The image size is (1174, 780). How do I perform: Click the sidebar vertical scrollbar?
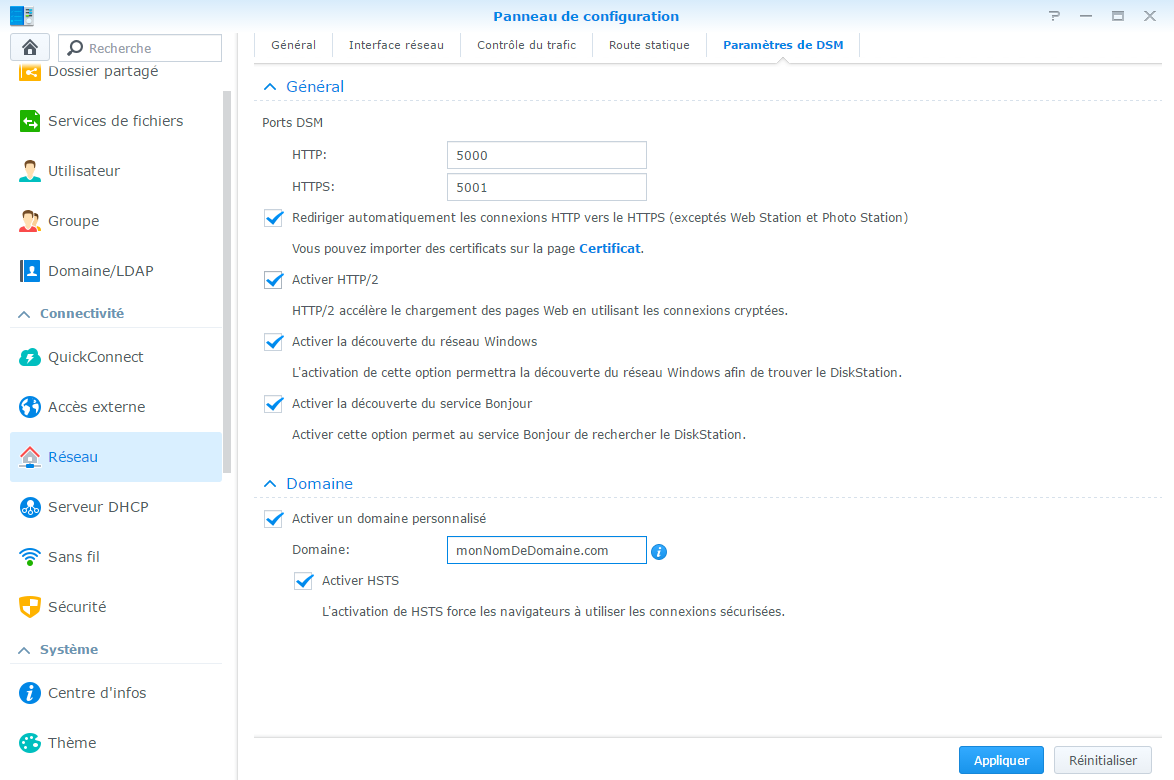pyautogui.click(x=227, y=281)
